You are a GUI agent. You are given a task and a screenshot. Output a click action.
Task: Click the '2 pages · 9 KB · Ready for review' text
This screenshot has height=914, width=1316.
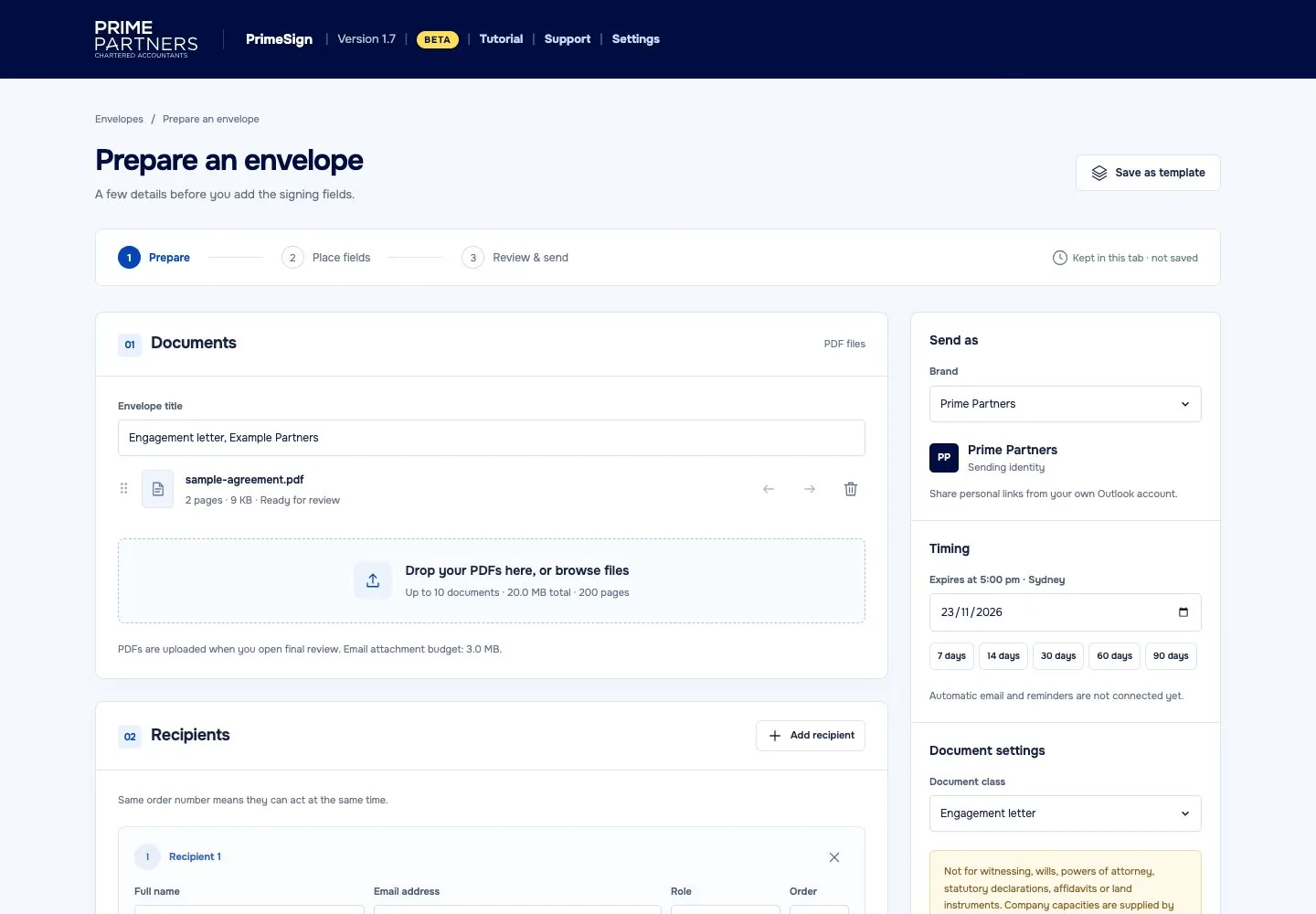tap(262, 501)
